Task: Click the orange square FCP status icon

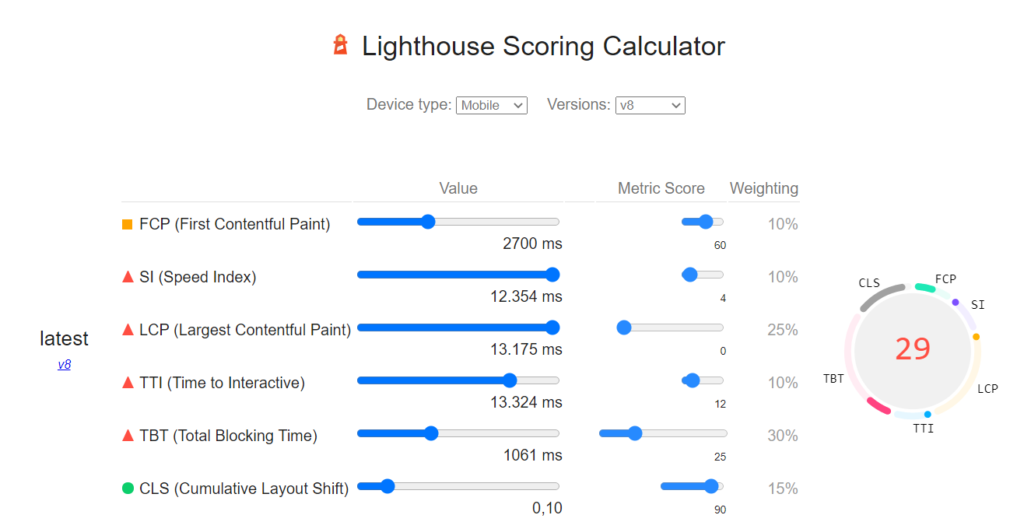Action: click(x=127, y=224)
